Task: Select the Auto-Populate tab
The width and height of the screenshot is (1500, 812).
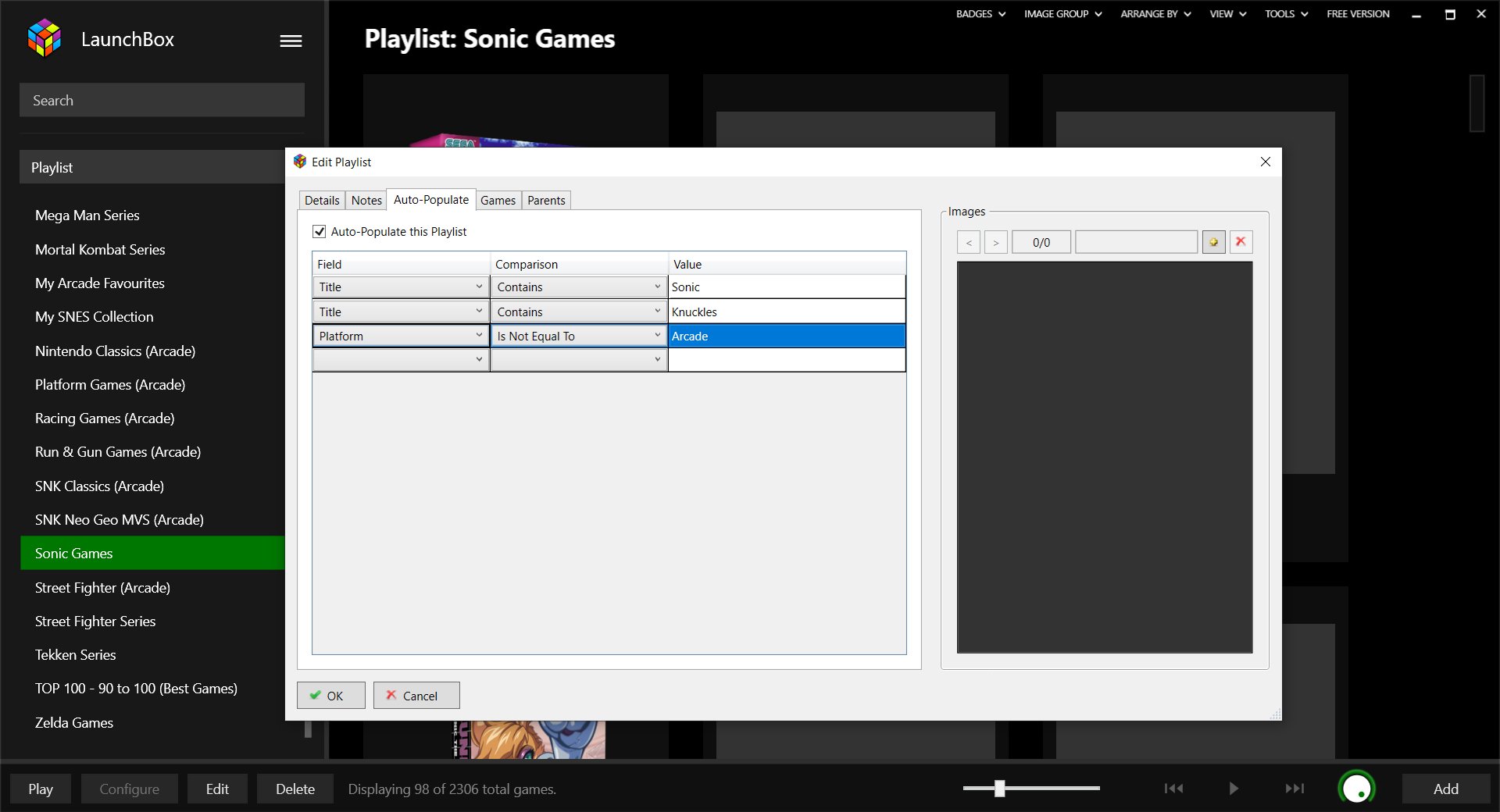Action: coord(431,199)
